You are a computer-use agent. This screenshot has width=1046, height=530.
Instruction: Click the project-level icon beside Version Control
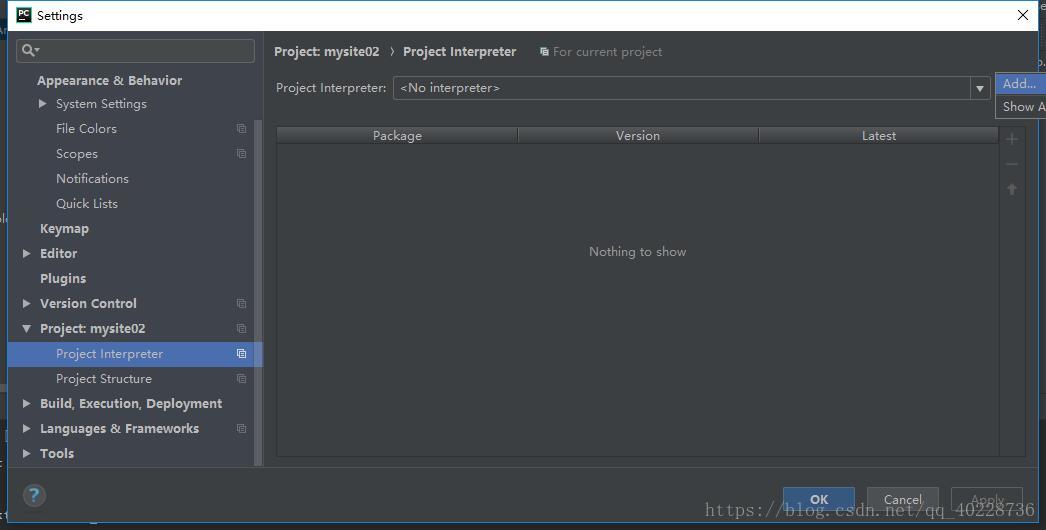pos(241,303)
